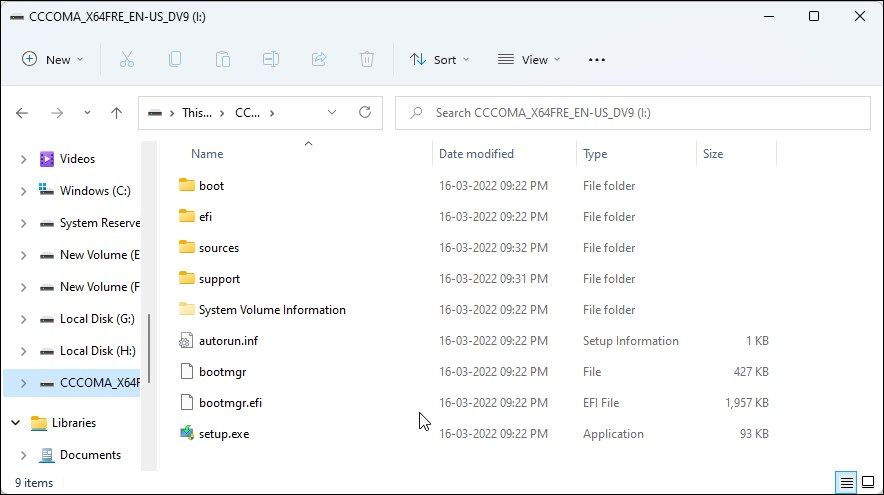Switch to large thumbnails view icon

coord(868,483)
